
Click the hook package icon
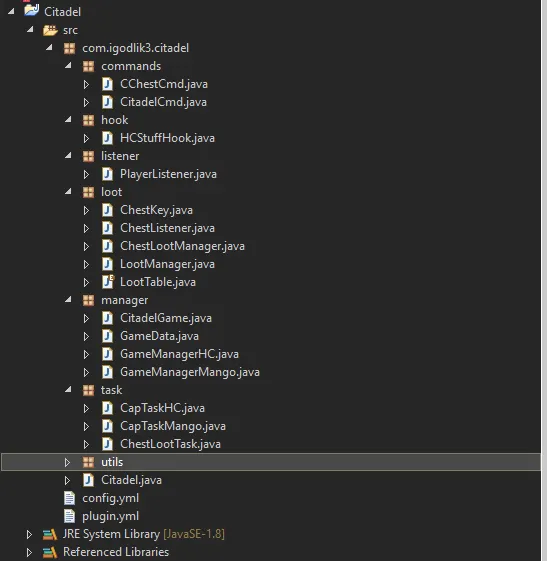coord(88,120)
